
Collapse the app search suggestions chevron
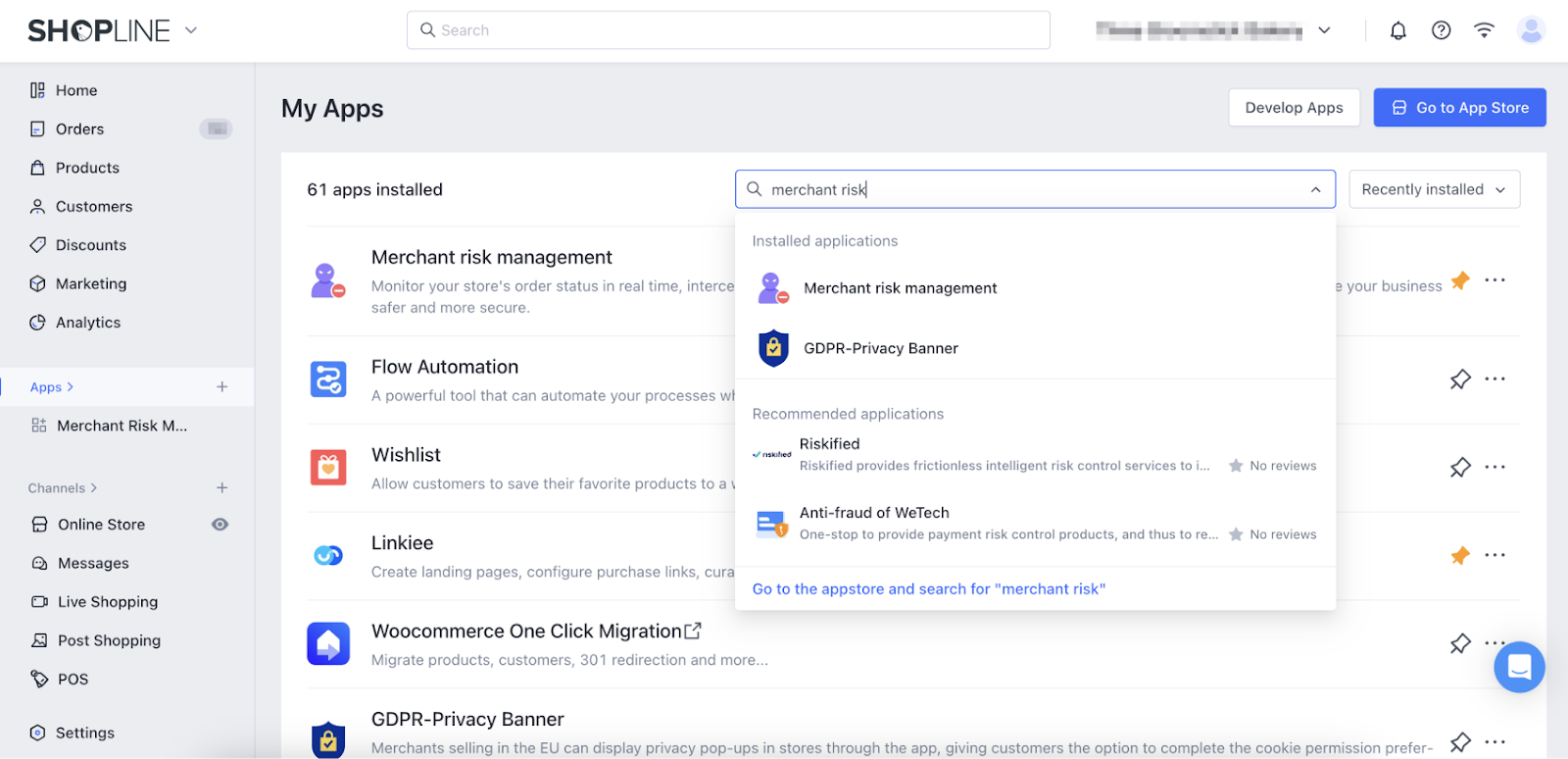click(x=1315, y=190)
